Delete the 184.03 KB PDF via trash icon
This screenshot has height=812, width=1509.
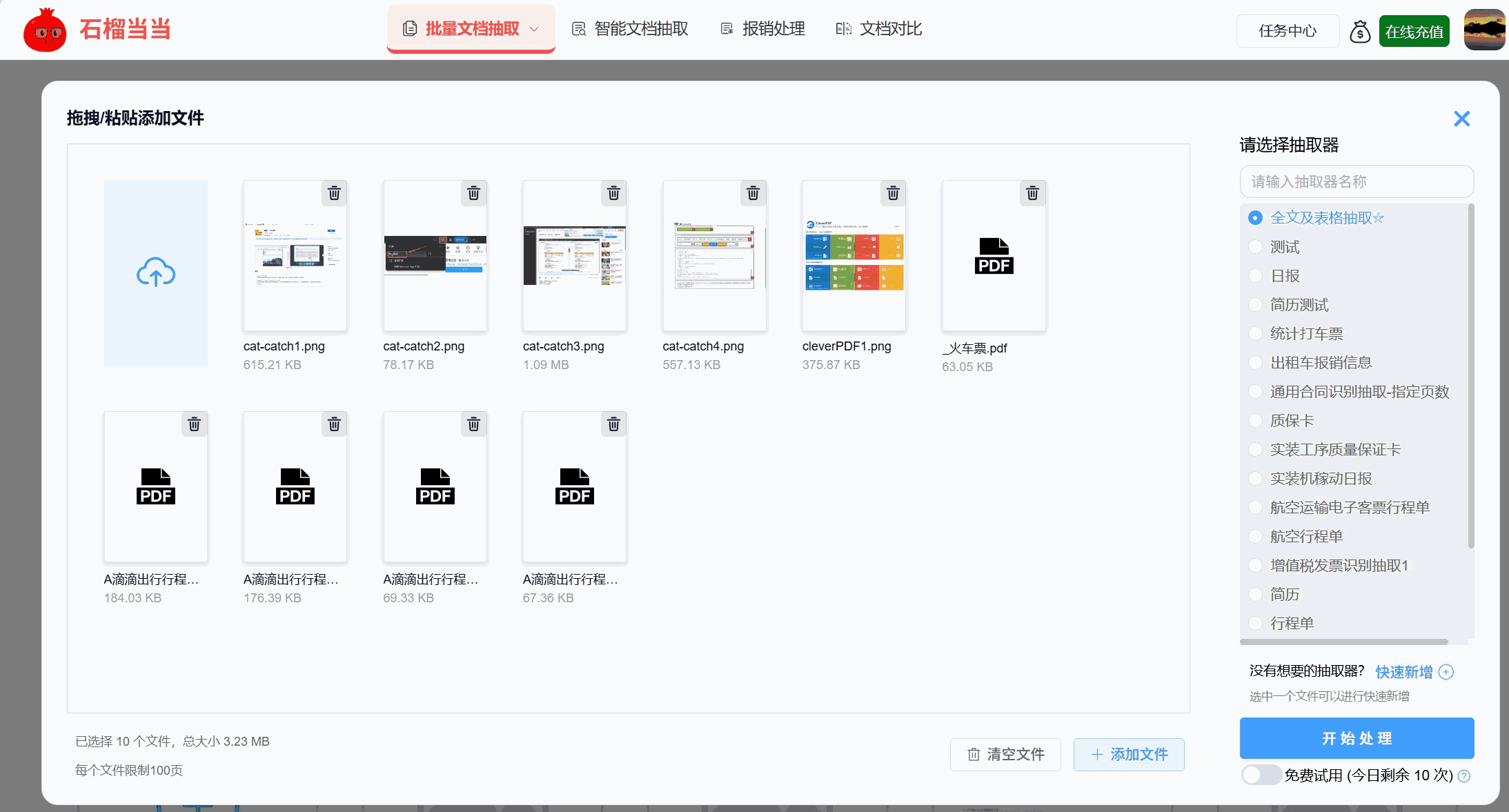[x=195, y=425]
